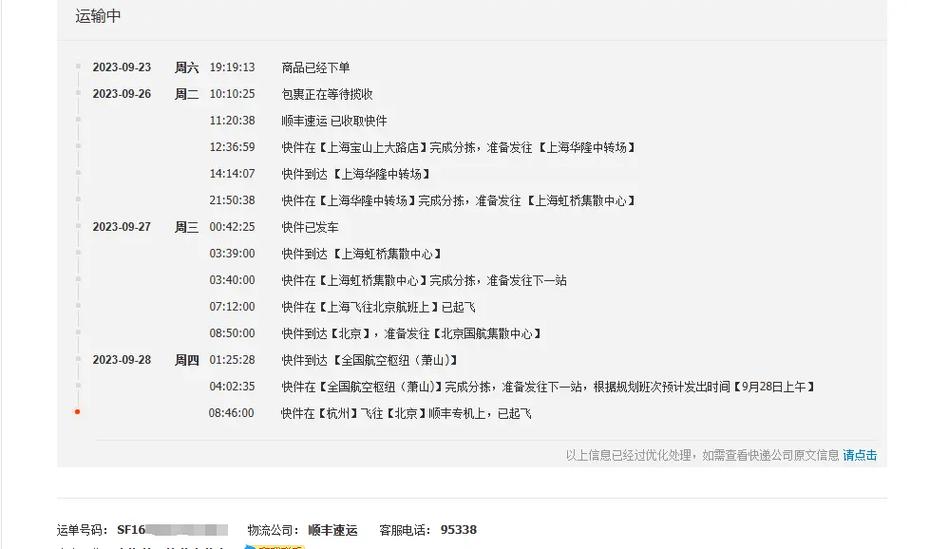The width and height of the screenshot is (929, 549).
Task: Click the 快件已发车 tracking entry
Action: [310, 227]
